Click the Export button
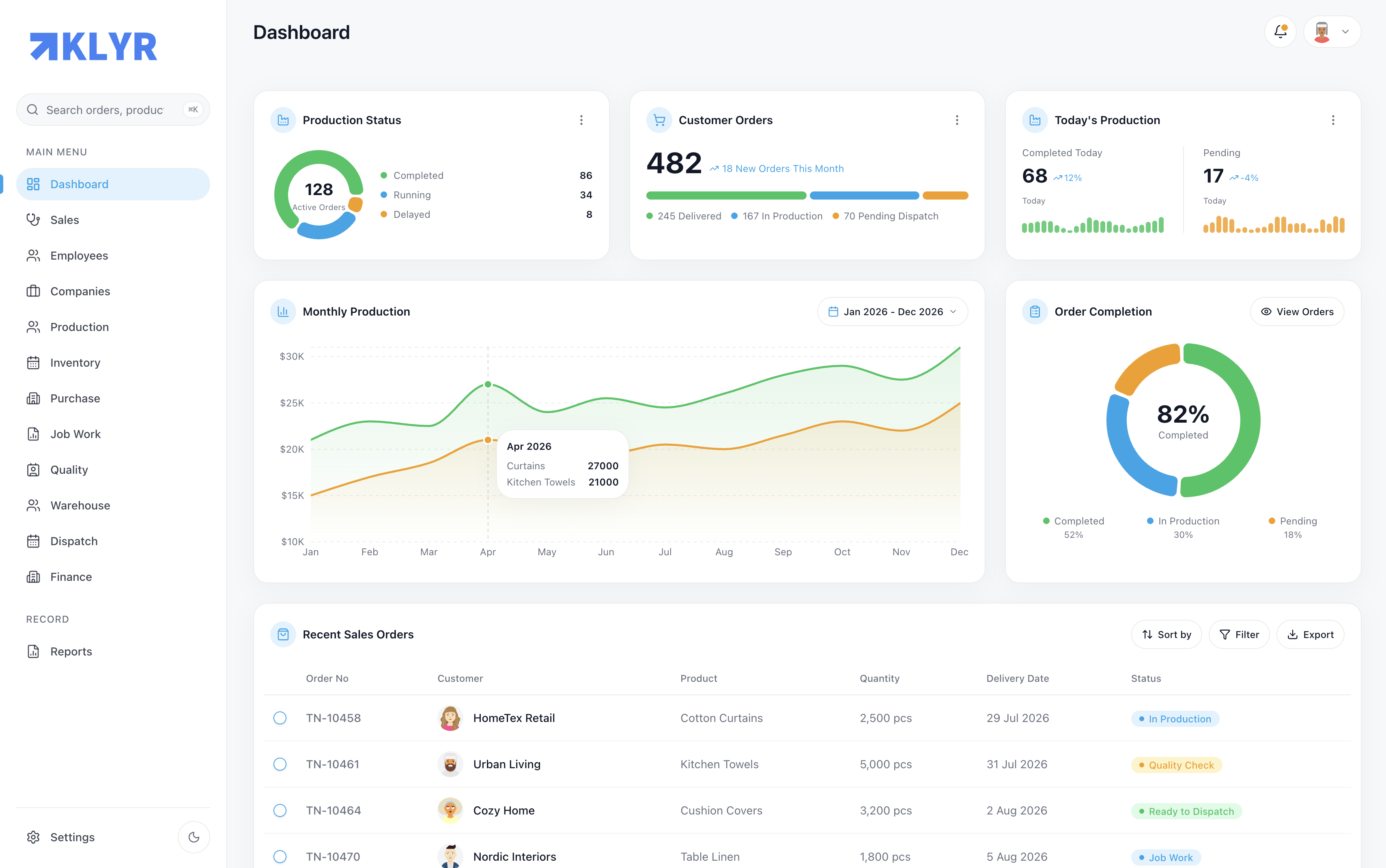The image size is (1386, 868). [1310, 634]
